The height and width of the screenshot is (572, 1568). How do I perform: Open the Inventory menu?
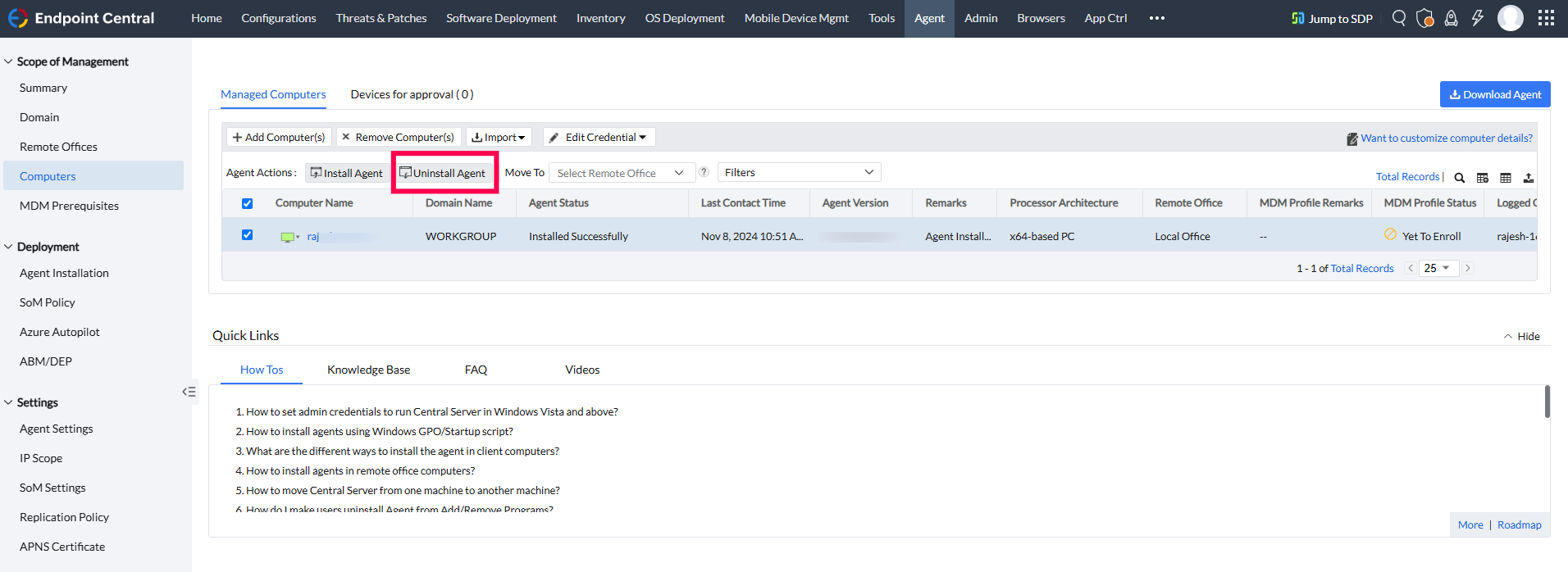601,18
